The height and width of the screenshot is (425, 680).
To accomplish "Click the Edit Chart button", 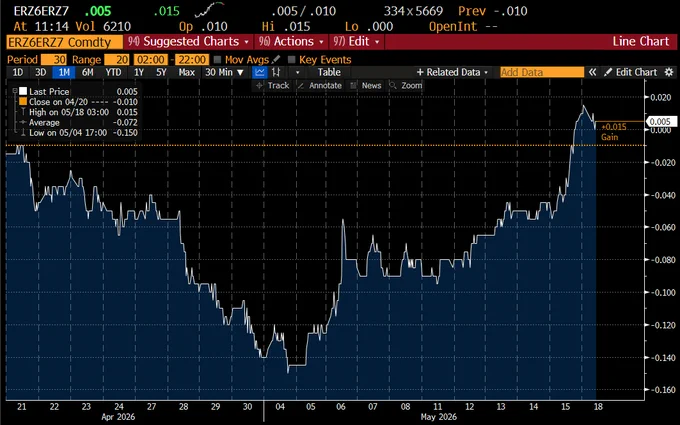I will tap(631, 72).
